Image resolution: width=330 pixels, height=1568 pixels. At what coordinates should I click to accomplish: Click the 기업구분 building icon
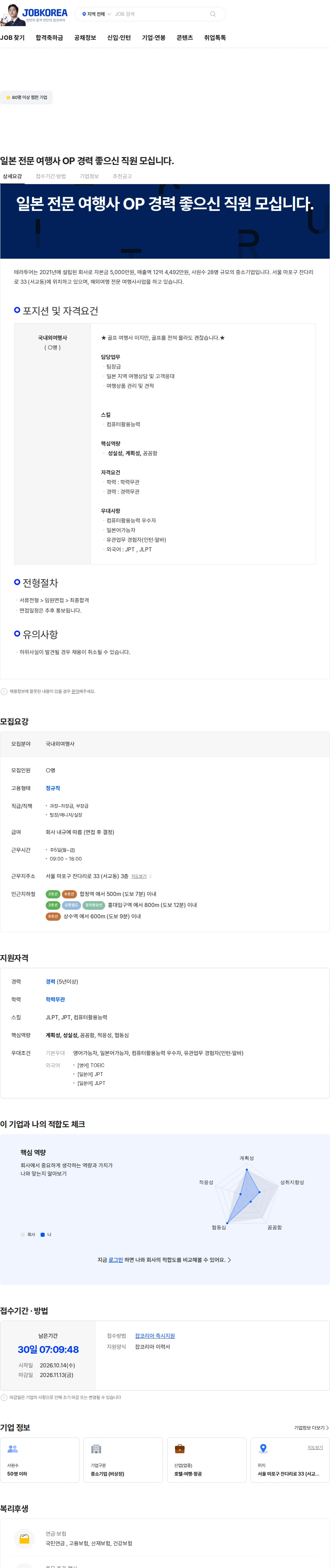click(96, 1449)
